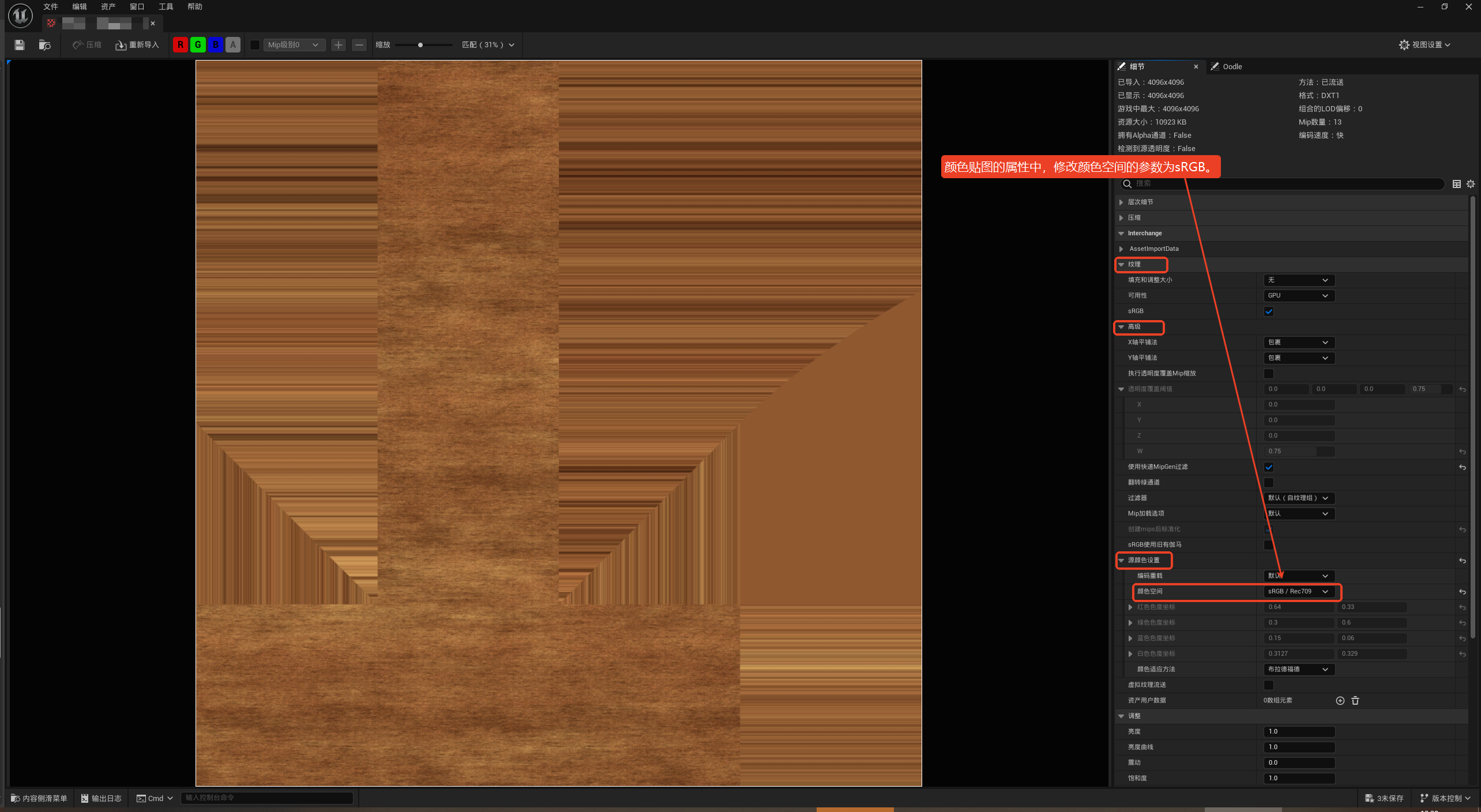This screenshot has width=1481, height=812.
Task: Browse to asset in content browser icon
Action: click(x=44, y=45)
